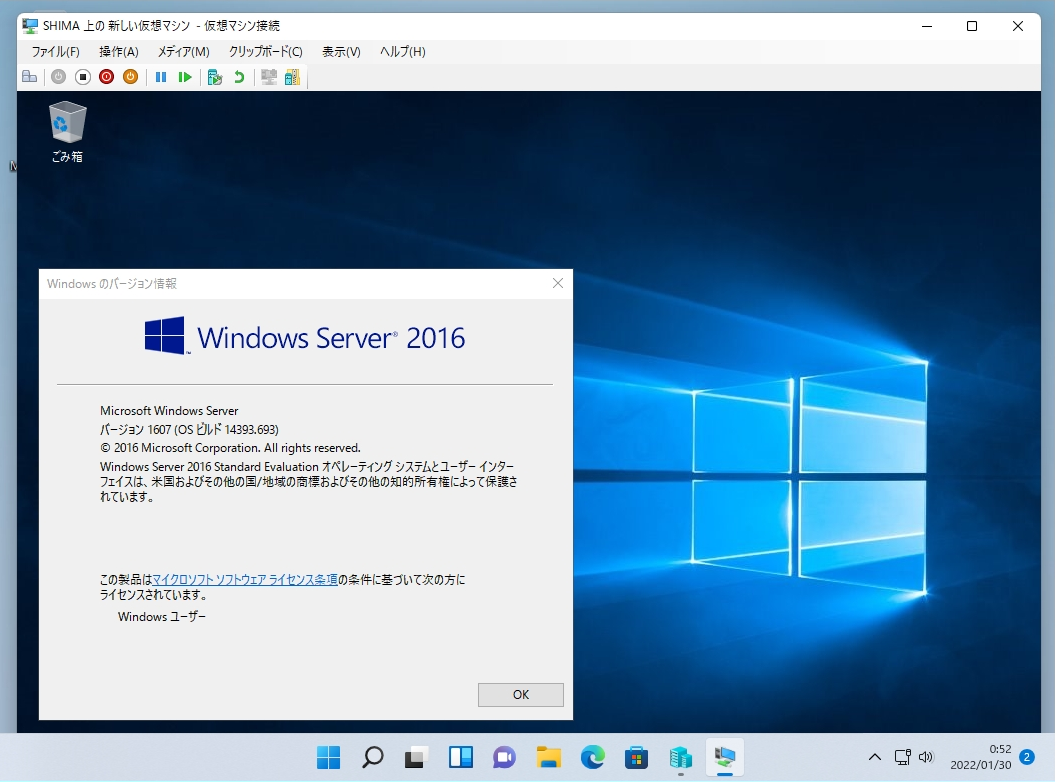Open the 操作(A) menu
The width and height of the screenshot is (1055, 782).
(x=118, y=52)
